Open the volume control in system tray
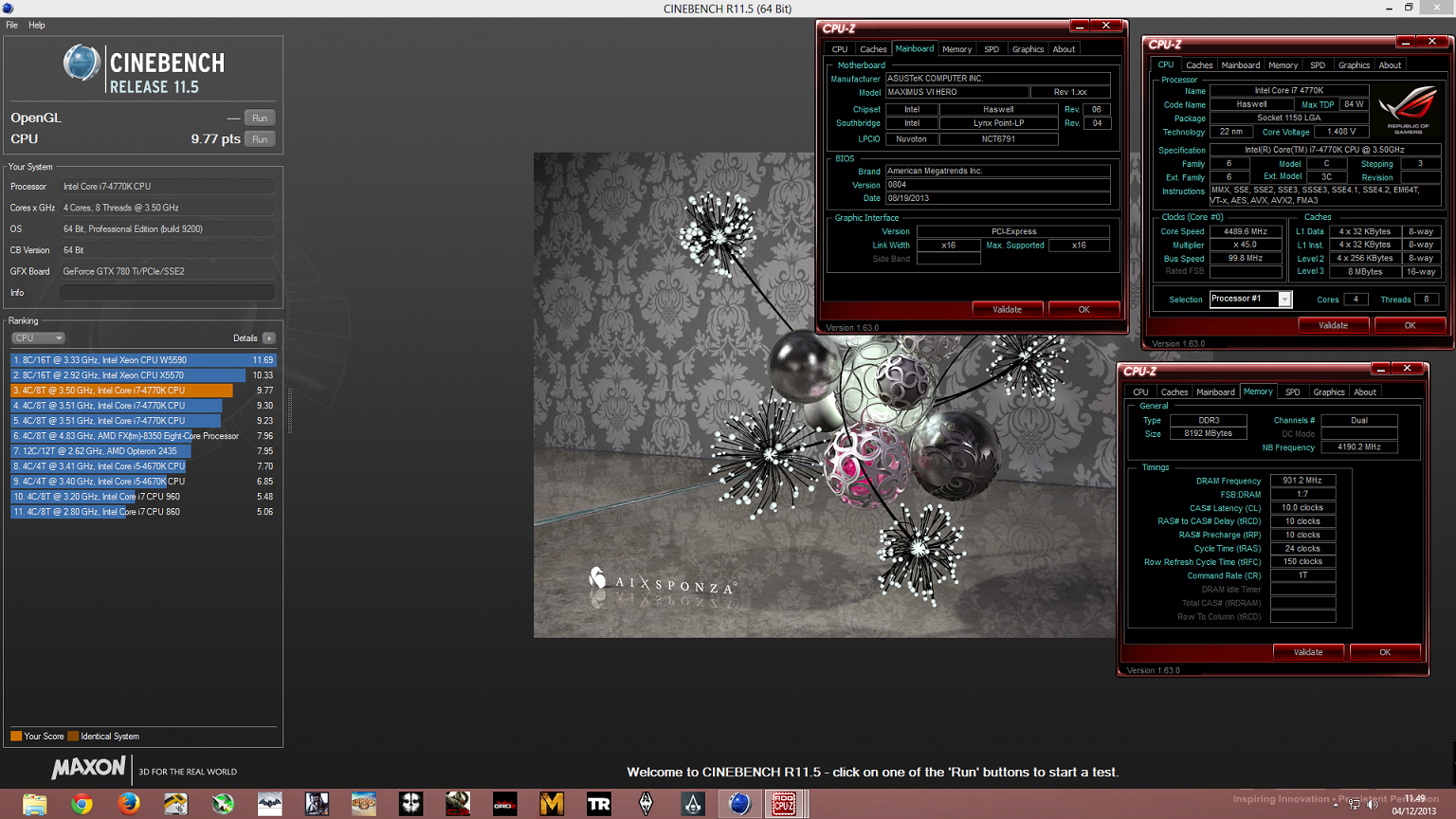Viewport: 1456px width, 819px height. click(x=1372, y=804)
